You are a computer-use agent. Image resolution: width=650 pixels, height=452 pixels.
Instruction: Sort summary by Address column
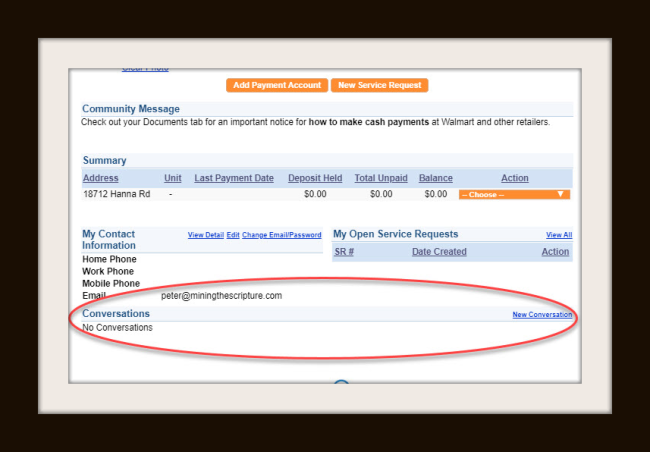[101, 178]
